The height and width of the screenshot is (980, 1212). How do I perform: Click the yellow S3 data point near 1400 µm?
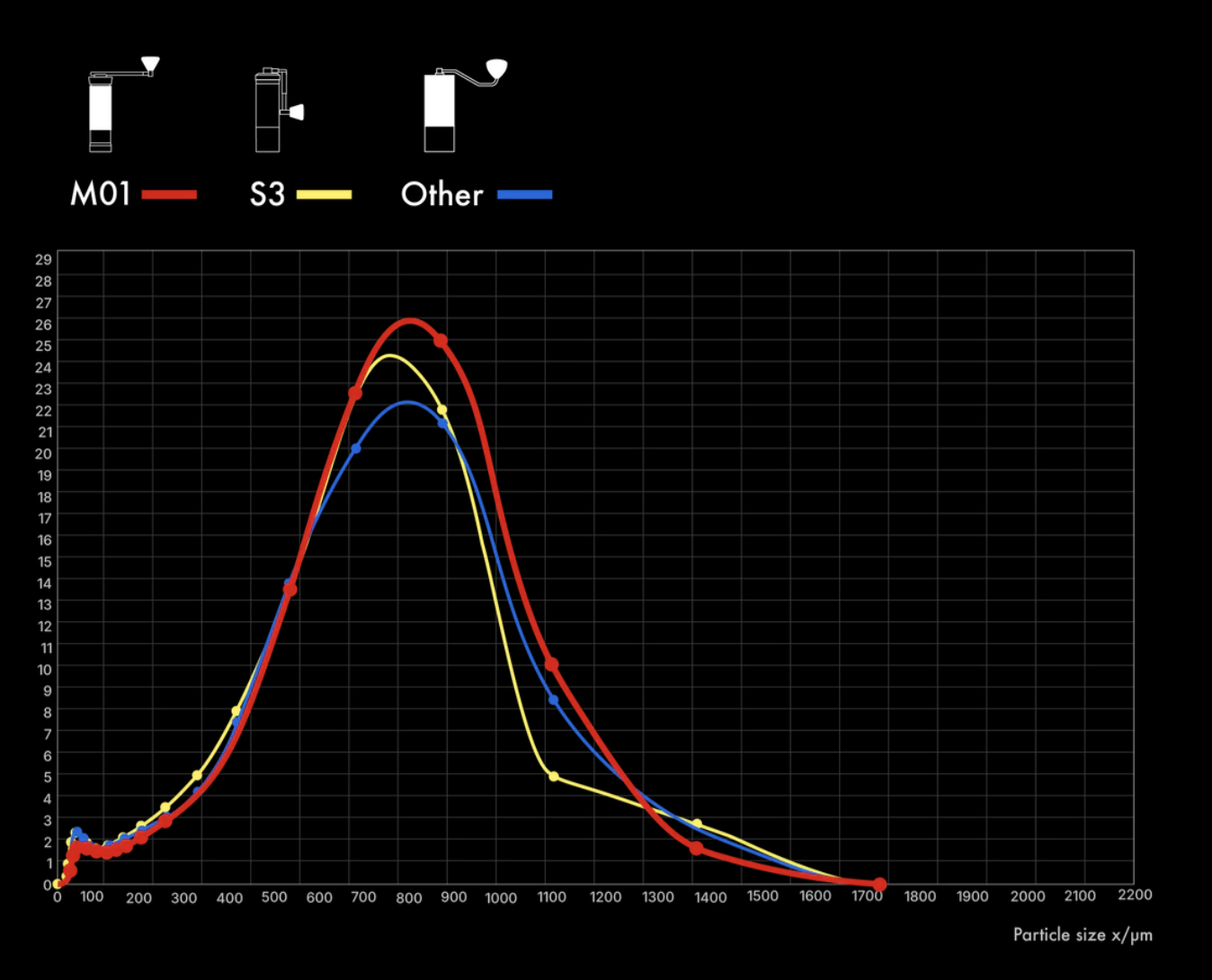(698, 824)
